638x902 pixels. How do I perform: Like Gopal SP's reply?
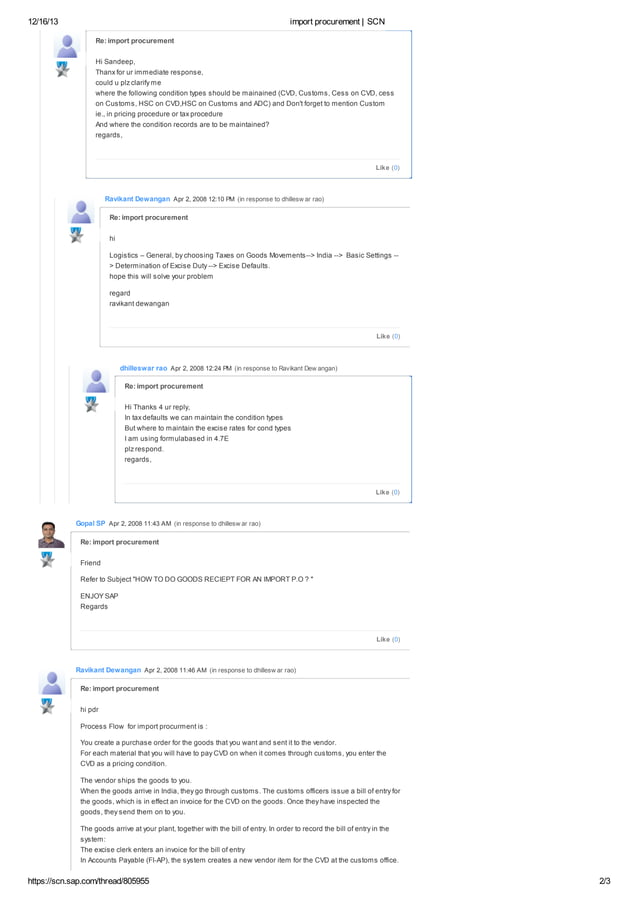click(388, 639)
